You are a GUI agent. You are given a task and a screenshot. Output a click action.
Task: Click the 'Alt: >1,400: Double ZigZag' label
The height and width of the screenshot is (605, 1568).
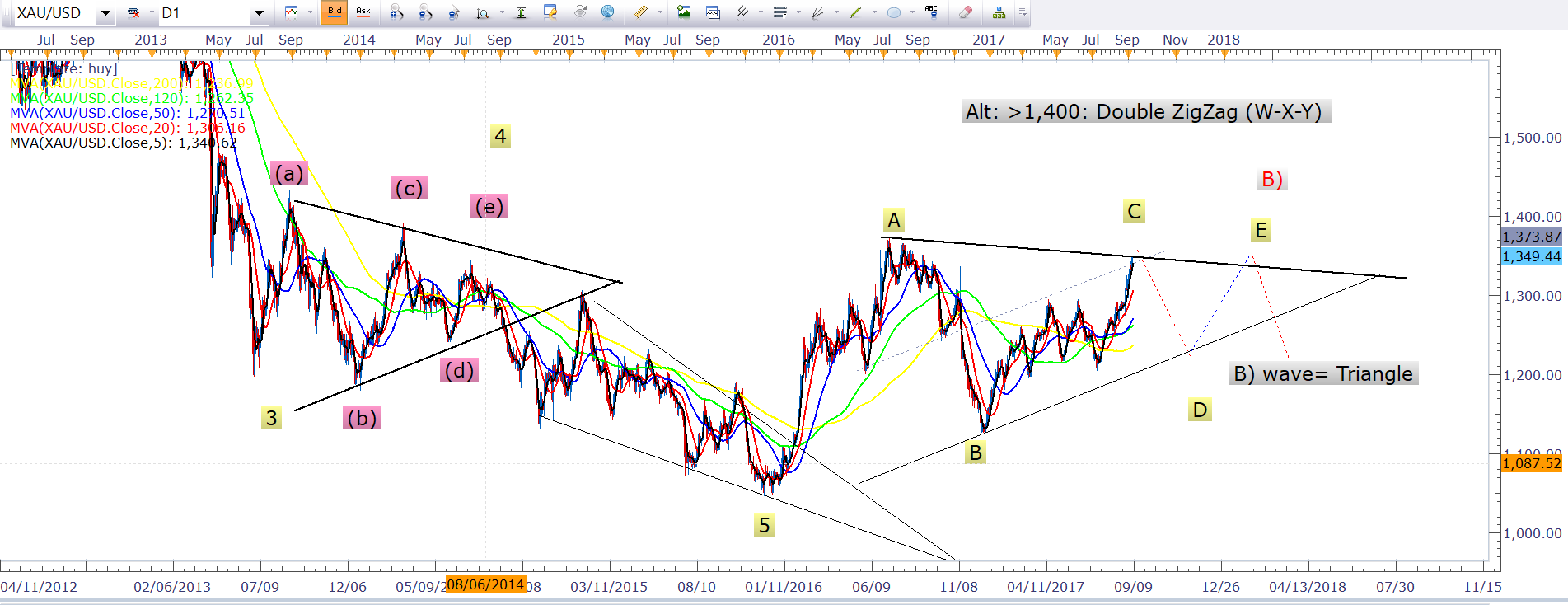click(x=1144, y=112)
